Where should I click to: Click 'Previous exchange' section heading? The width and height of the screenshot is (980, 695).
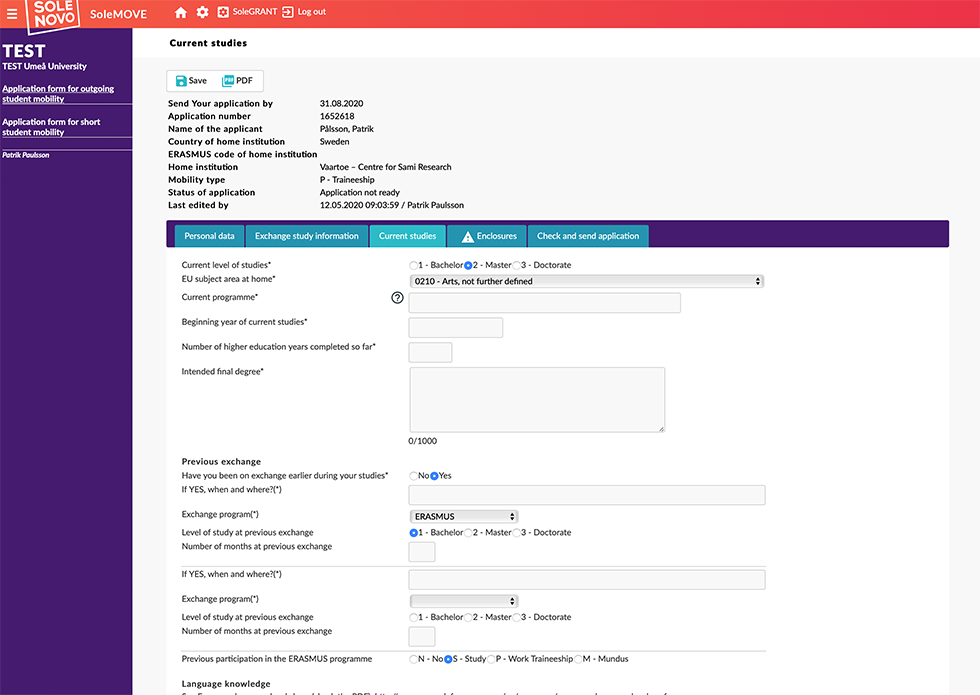(221, 462)
